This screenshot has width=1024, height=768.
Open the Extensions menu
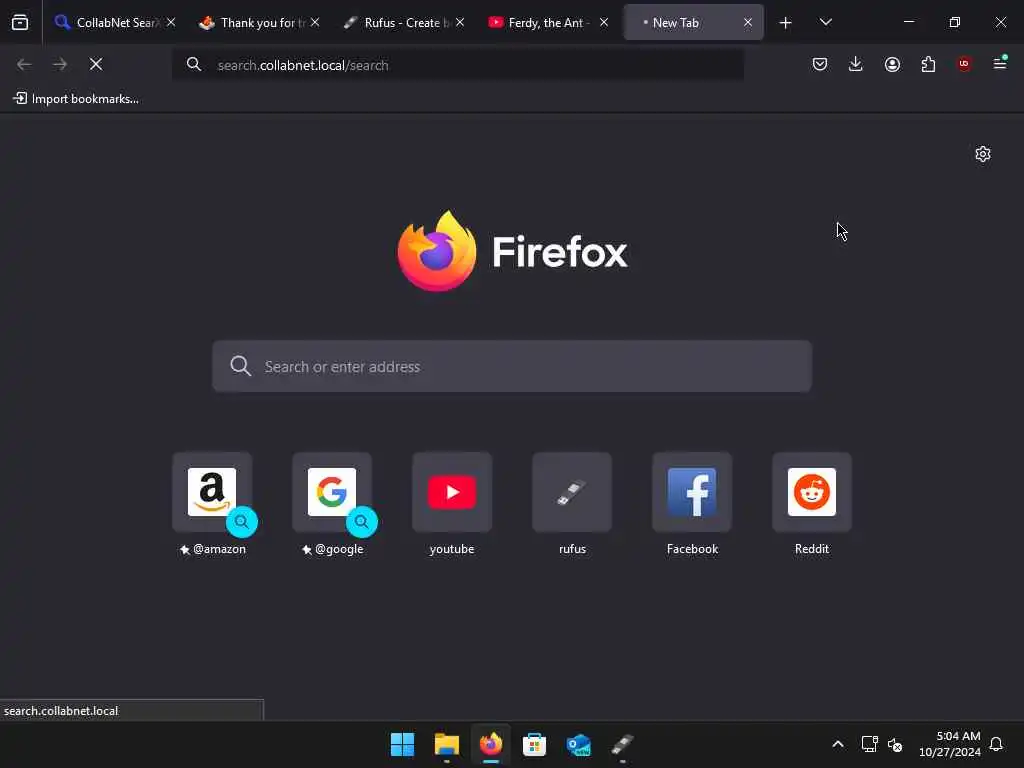(928, 64)
